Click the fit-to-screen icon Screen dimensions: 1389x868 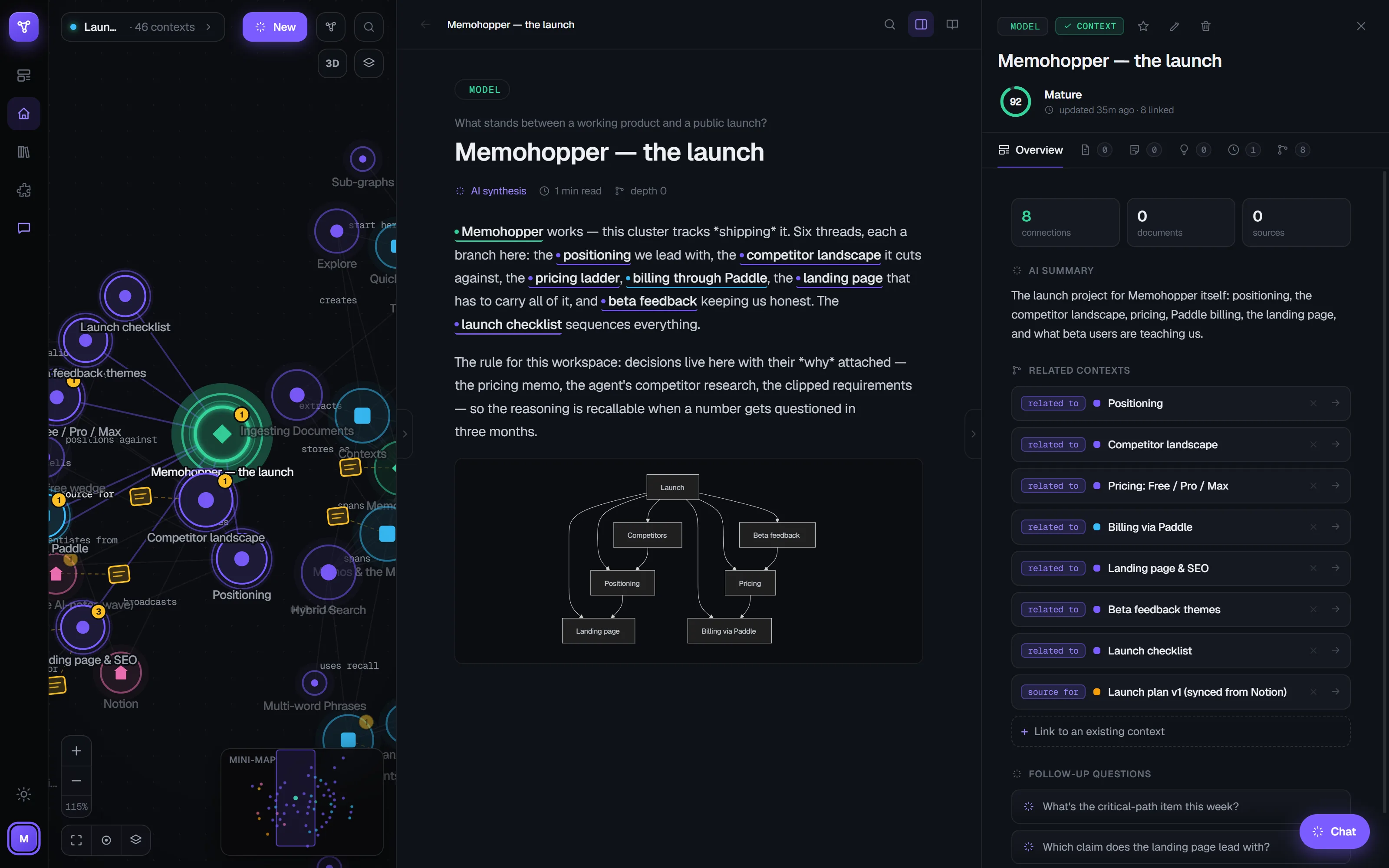[x=76, y=840]
